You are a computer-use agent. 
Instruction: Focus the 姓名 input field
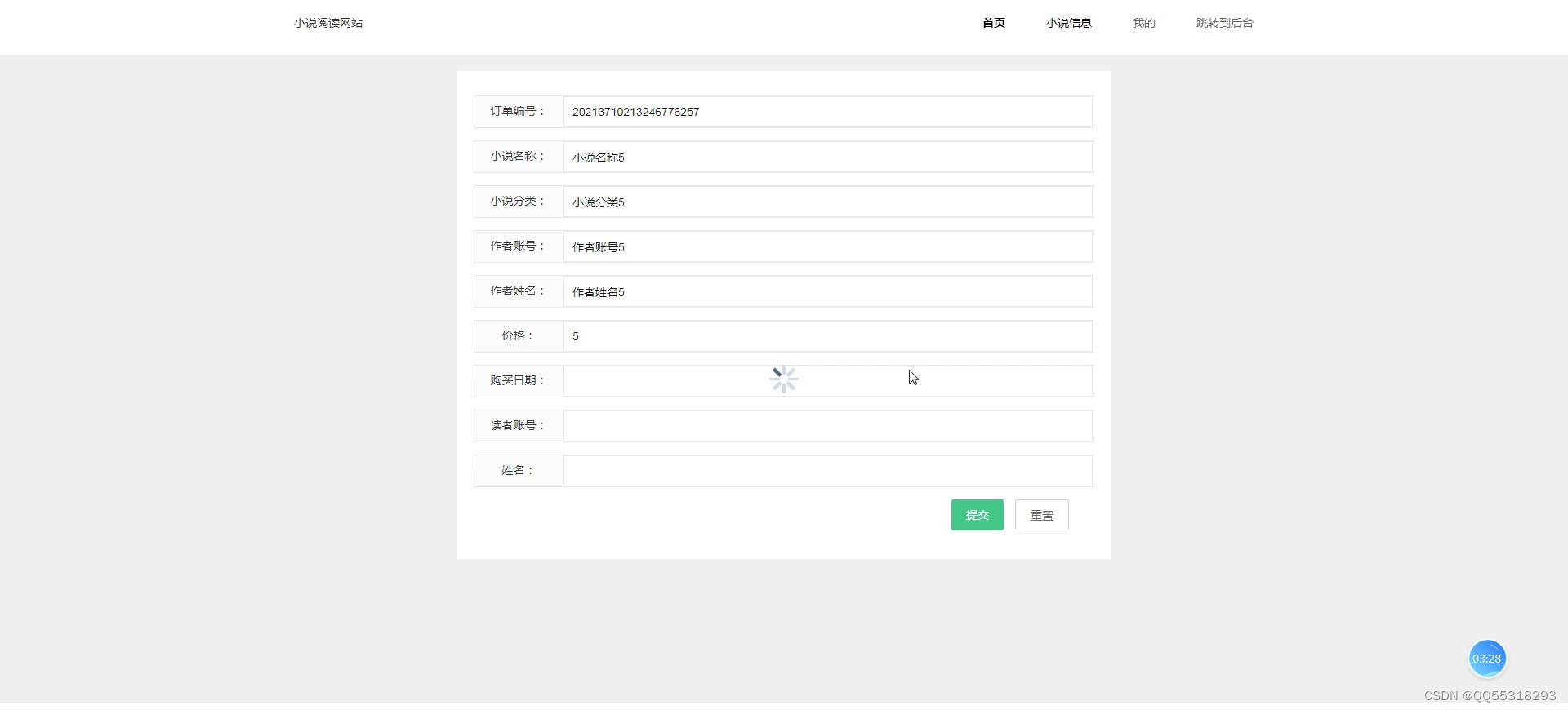point(828,471)
